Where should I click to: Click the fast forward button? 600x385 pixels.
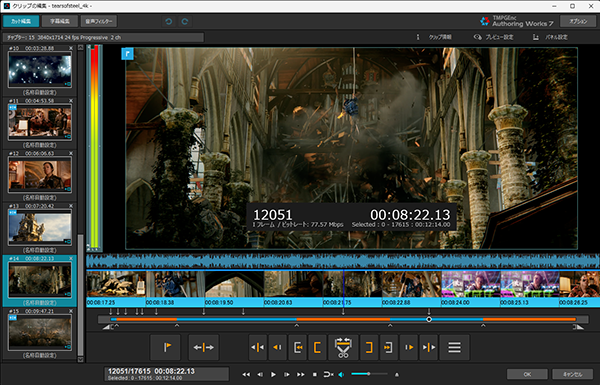coord(301,374)
